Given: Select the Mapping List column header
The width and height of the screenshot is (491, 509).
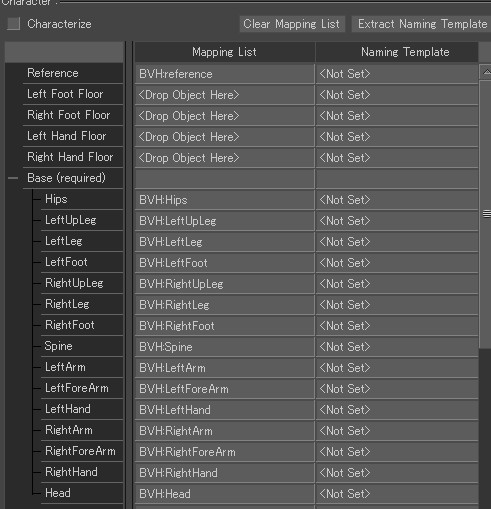Looking at the screenshot, I should [225, 52].
